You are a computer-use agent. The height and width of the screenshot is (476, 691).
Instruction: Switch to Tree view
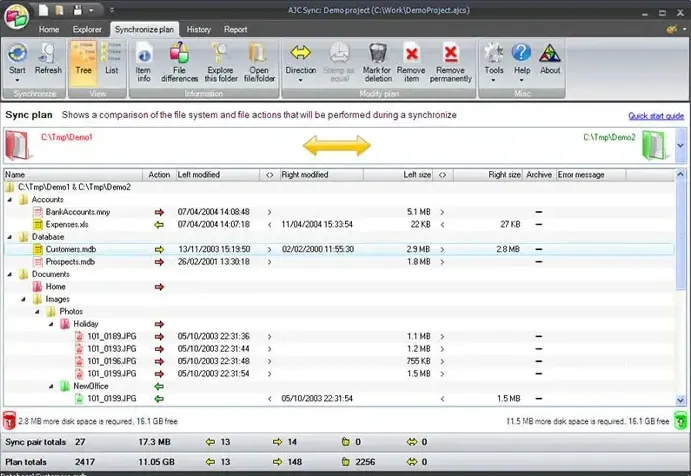click(x=83, y=62)
